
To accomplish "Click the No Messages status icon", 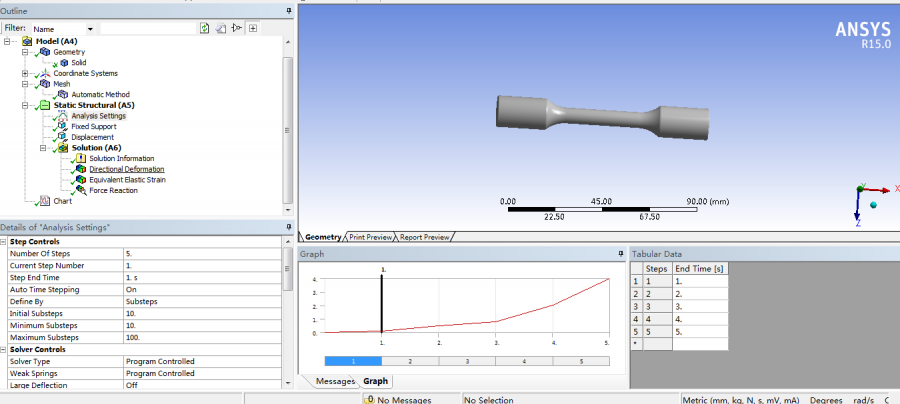I will [369, 399].
